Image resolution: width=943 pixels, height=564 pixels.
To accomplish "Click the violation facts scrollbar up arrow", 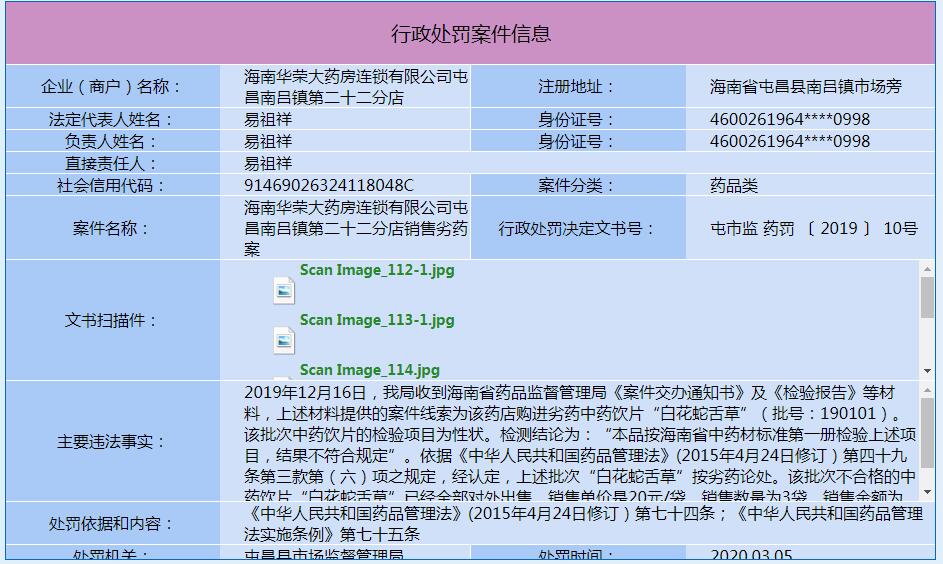I will point(927,390).
